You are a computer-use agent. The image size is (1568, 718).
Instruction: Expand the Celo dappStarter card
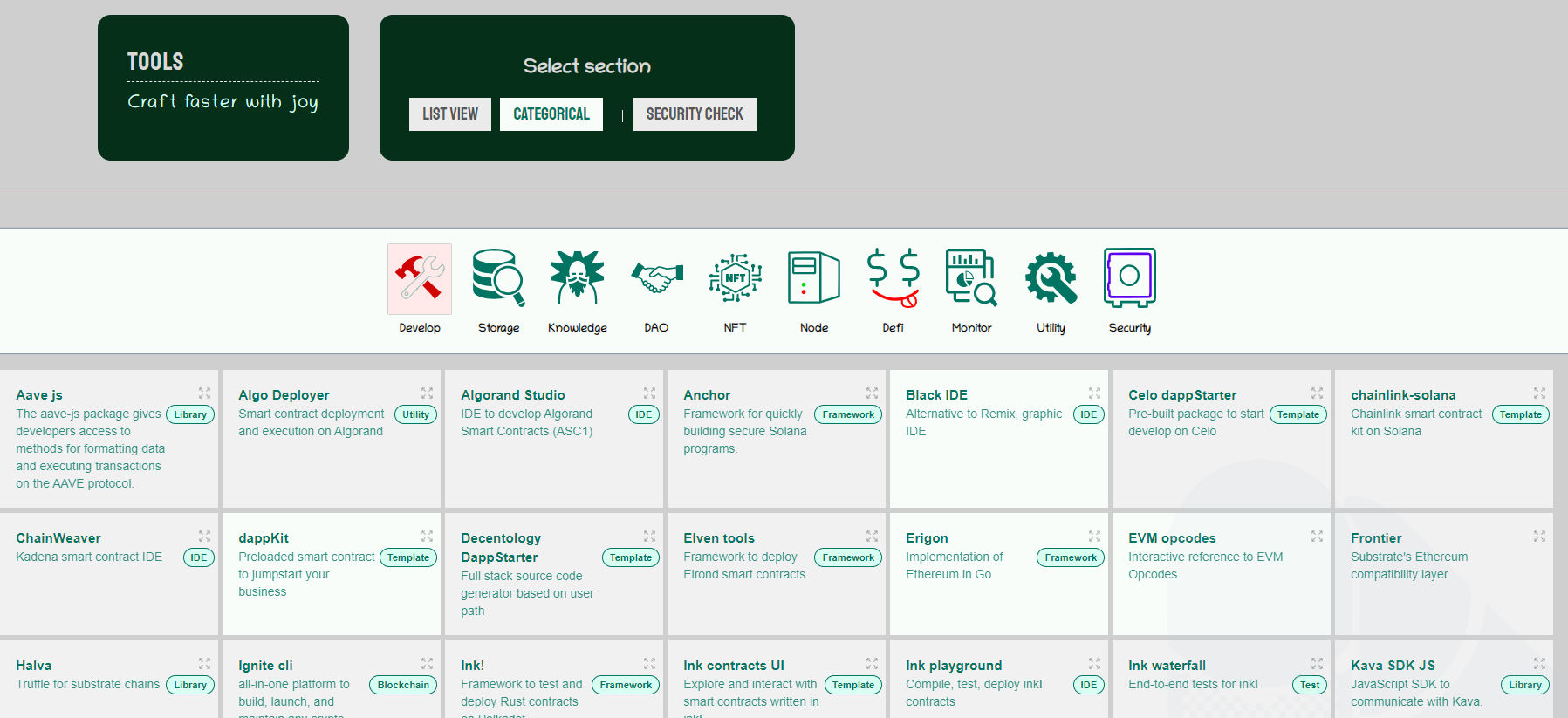click(1317, 393)
